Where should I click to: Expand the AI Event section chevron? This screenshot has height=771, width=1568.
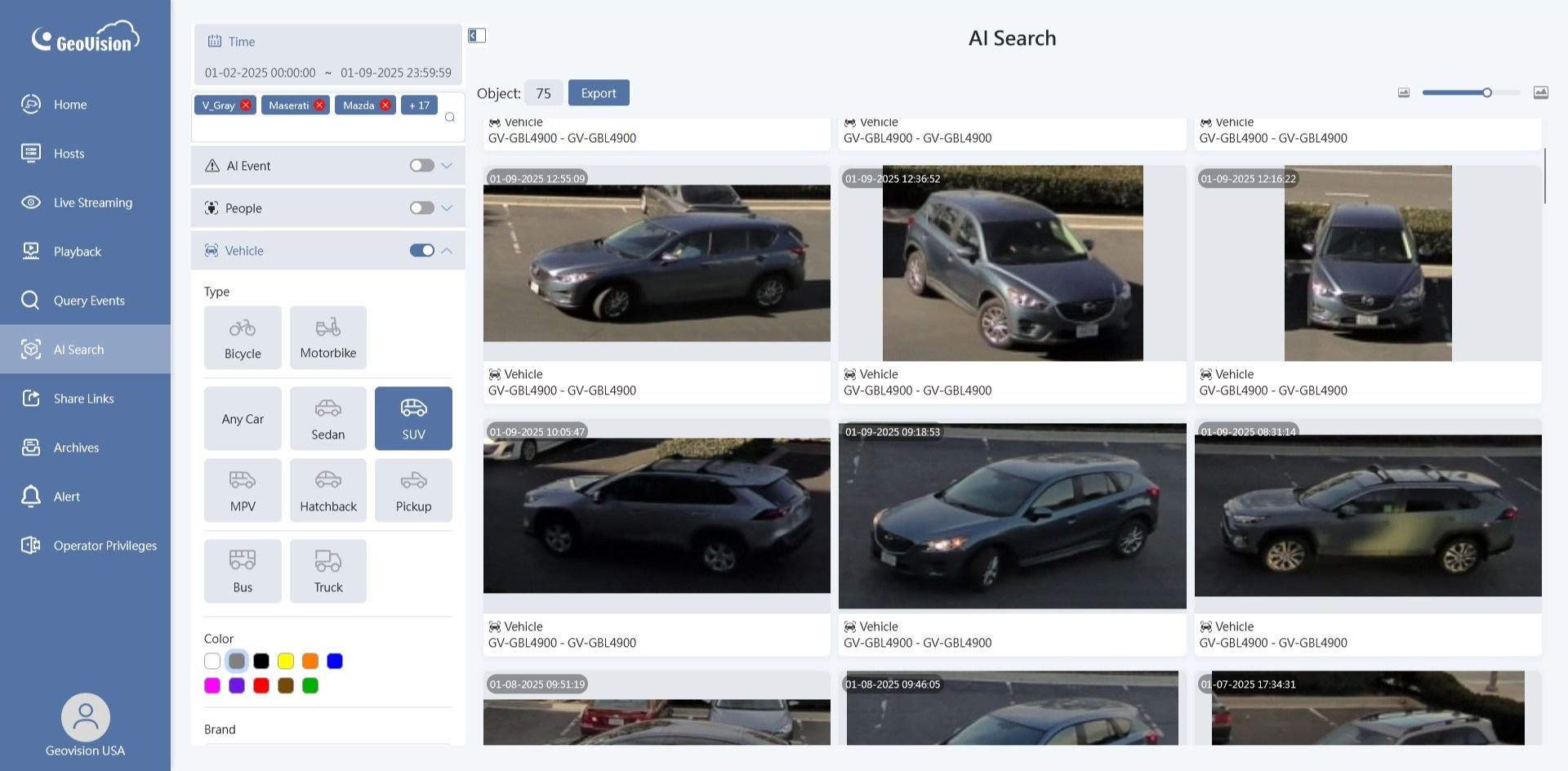447,166
